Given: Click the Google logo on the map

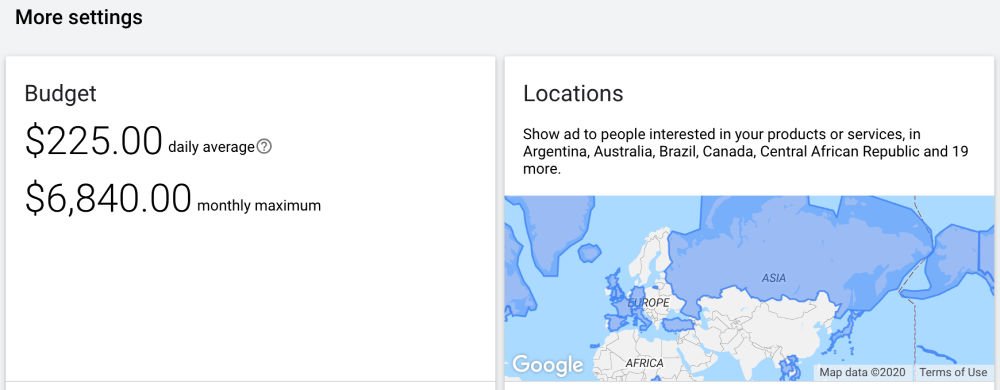Looking at the screenshot, I should point(547,365).
